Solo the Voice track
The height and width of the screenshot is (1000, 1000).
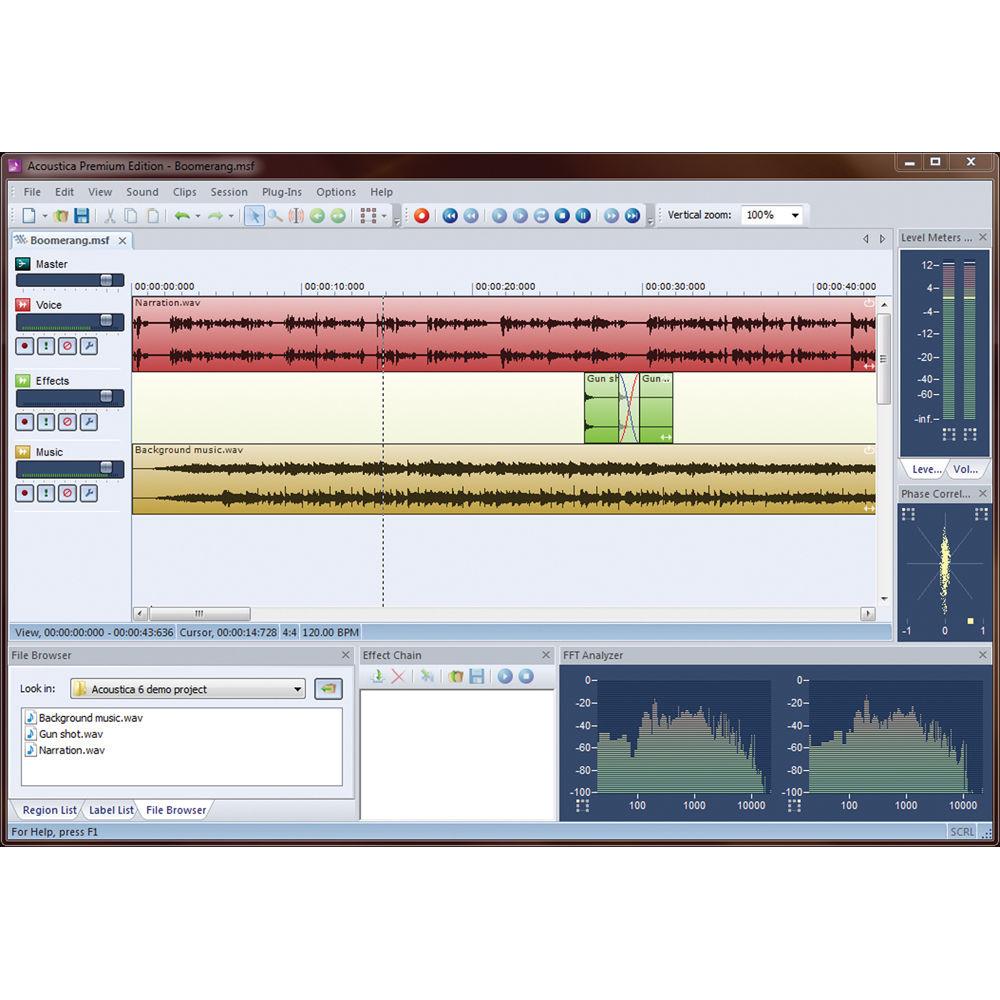[x=46, y=345]
